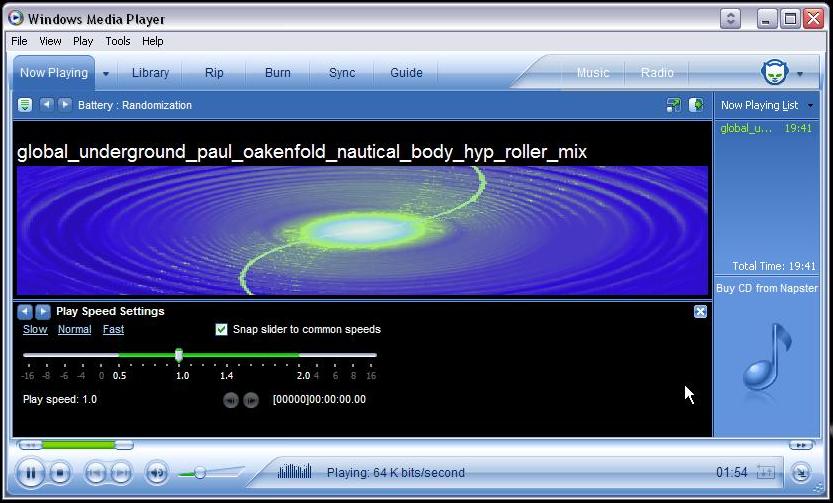Uncheck Snap slider to common speeds
Screen dimensions: 833x503
222,329
